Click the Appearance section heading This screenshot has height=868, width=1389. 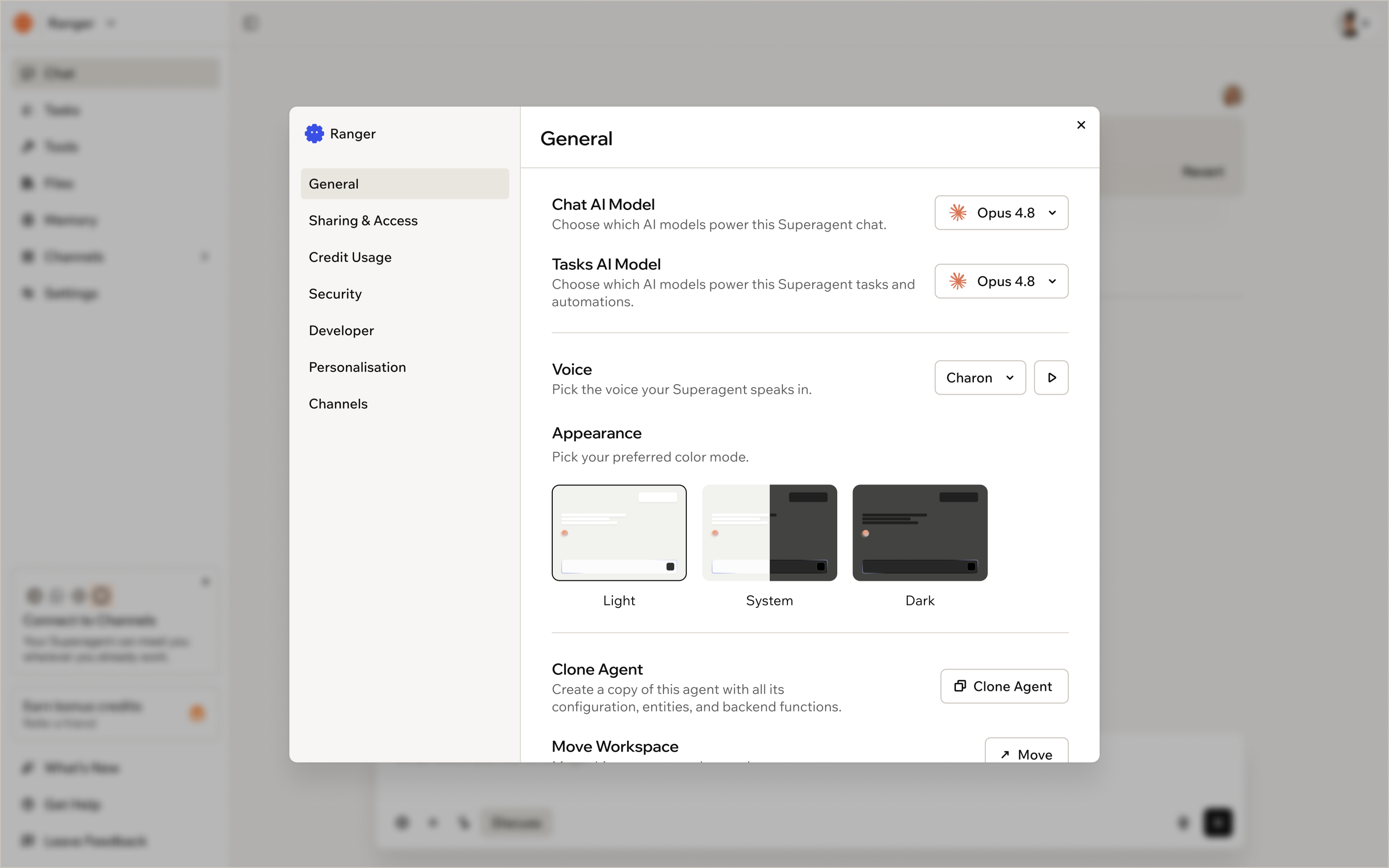[596, 433]
